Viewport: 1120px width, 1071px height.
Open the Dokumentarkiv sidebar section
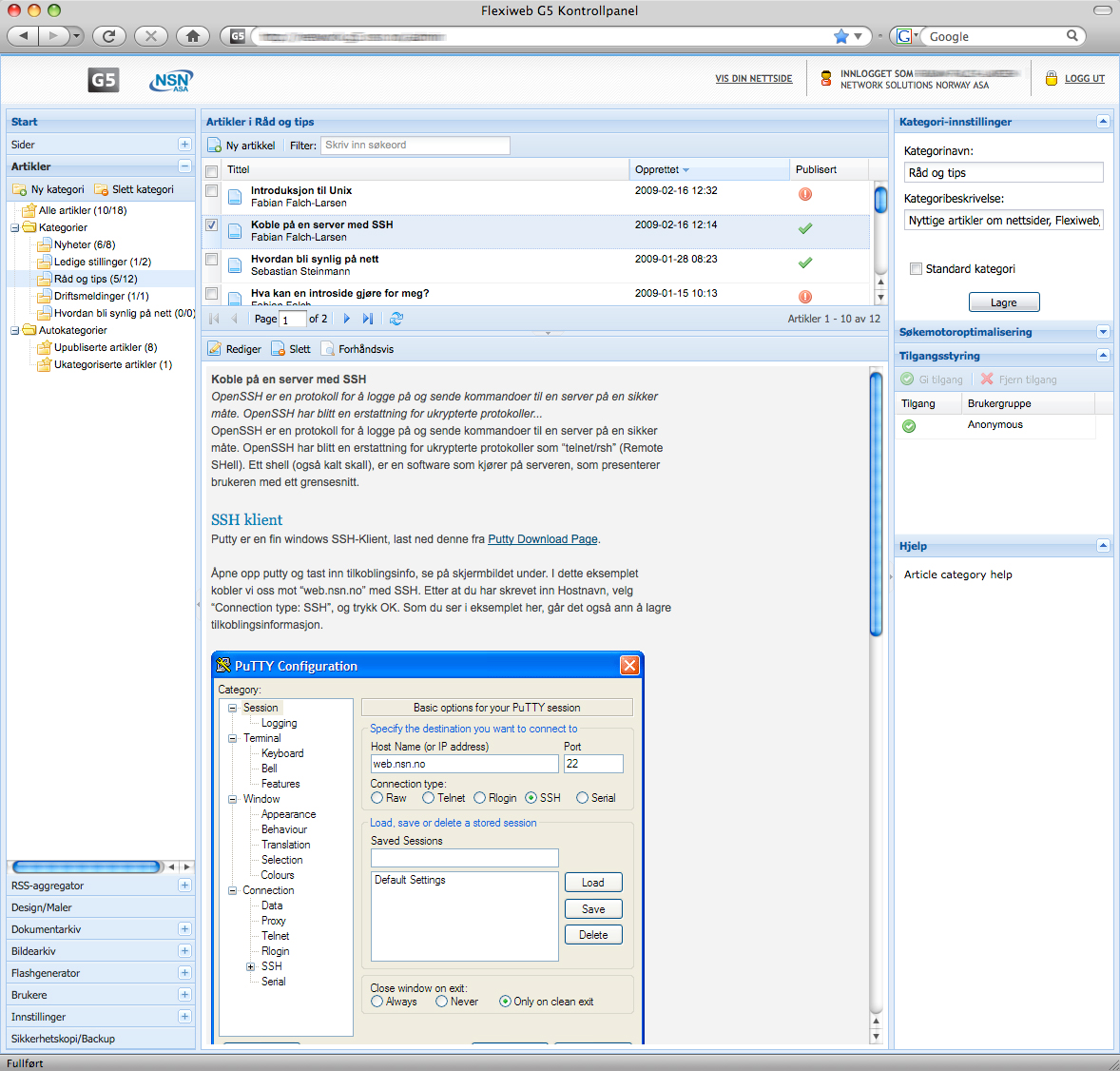coord(184,929)
